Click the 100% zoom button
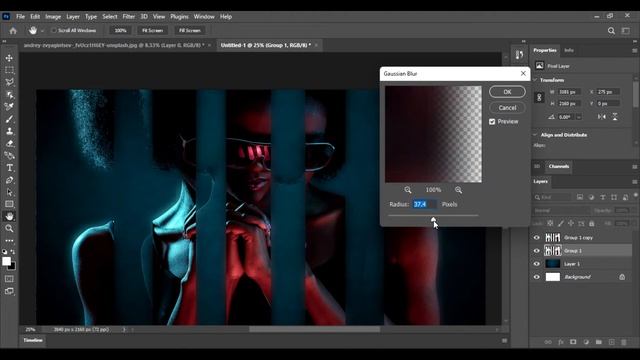 (120, 31)
